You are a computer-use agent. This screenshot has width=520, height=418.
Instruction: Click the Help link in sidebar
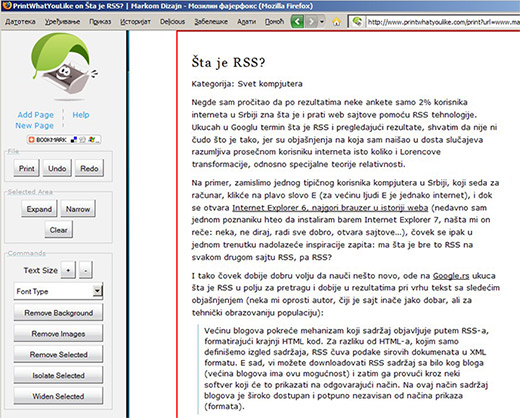coord(81,115)
